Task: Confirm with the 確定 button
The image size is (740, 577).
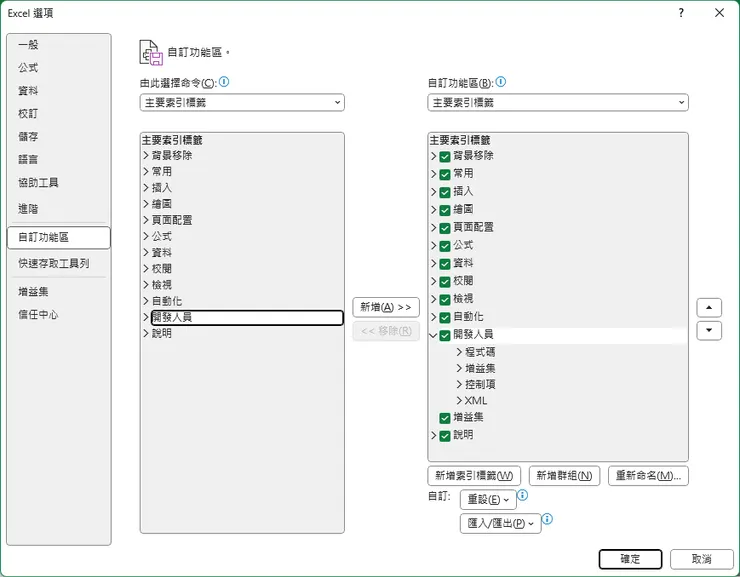Action: tap(630, 559)
